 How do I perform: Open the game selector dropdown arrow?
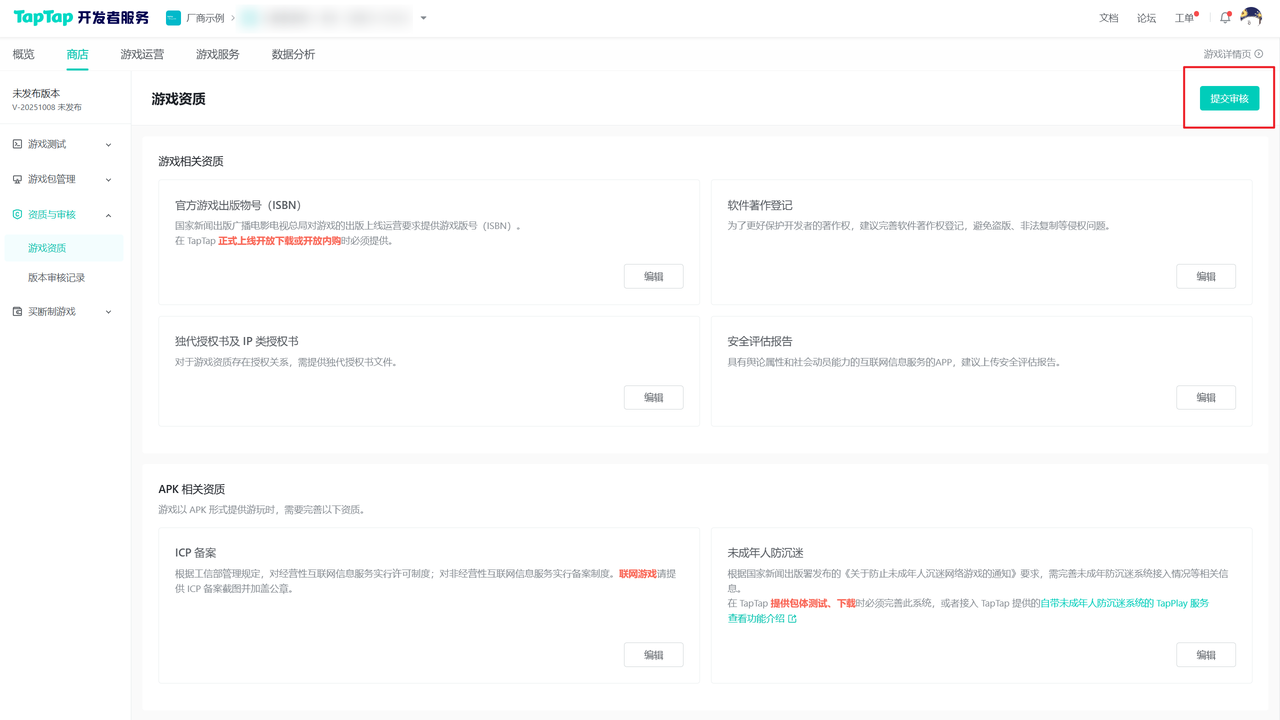click(424, 18)
